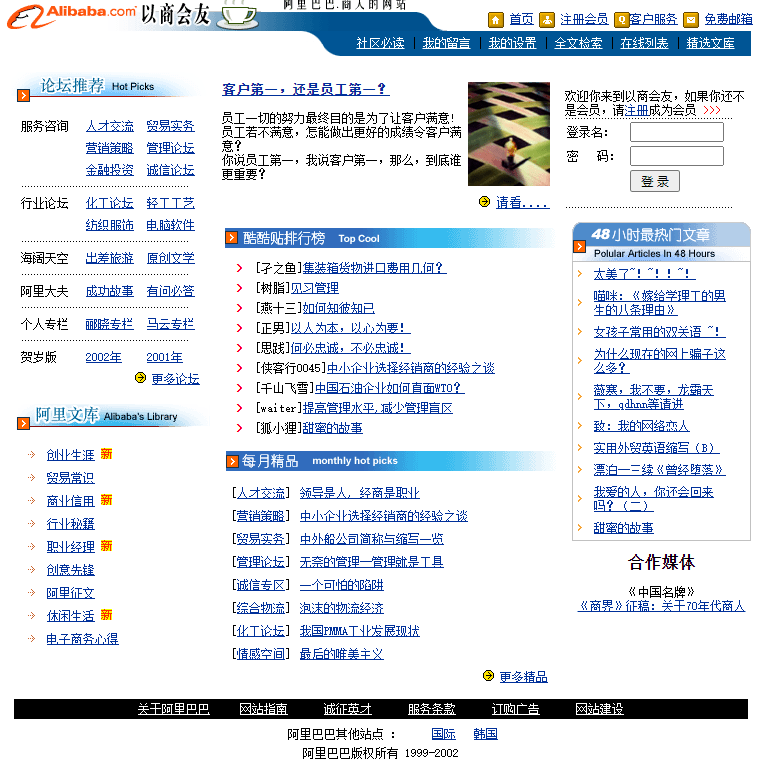Focus the 登录名 input field
The height and width of the screenshot is (766, 757).
pyautogui.click(x=677, y=132)
